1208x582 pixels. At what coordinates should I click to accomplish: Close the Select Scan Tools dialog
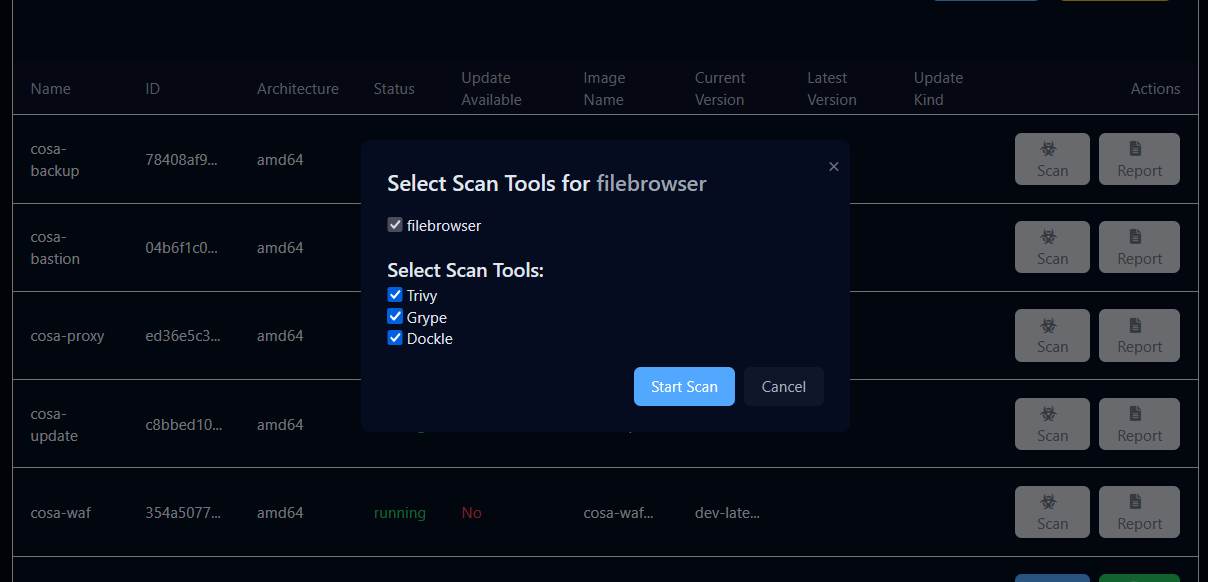tap(833, 167)
